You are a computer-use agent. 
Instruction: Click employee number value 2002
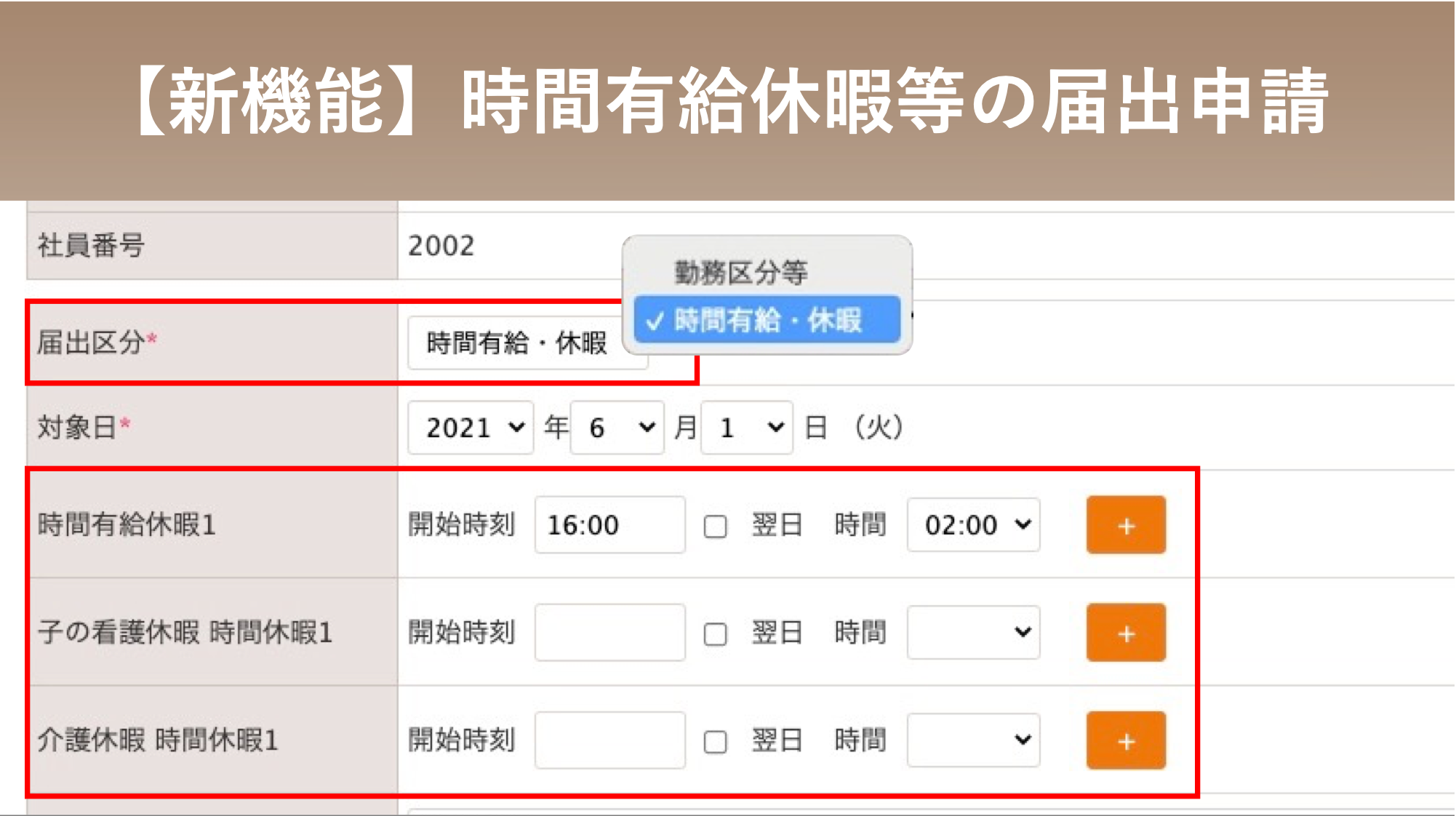pyautogui.click(x=441, y=246)
